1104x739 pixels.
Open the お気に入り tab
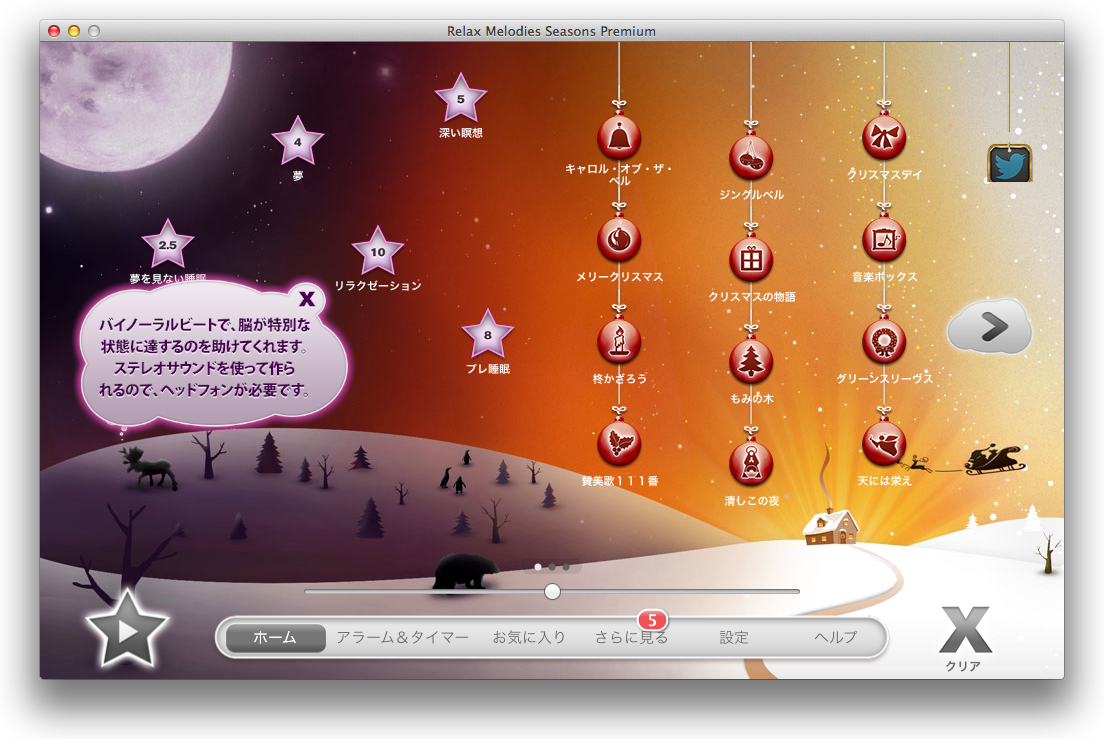click(x=529, y=638)
